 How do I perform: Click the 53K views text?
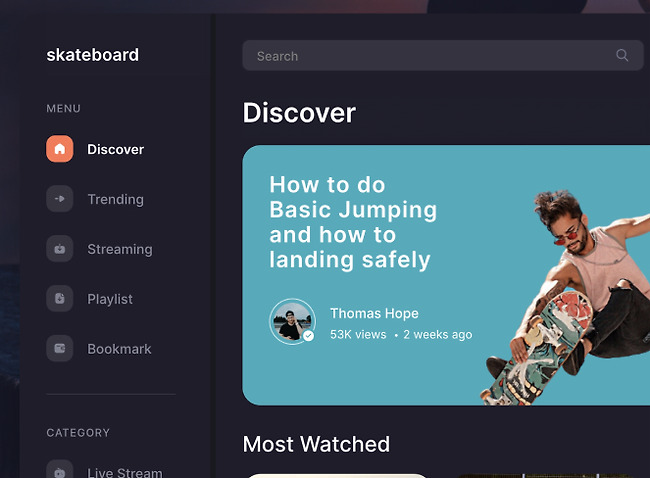pyautogui.click(x=358, y=335)
